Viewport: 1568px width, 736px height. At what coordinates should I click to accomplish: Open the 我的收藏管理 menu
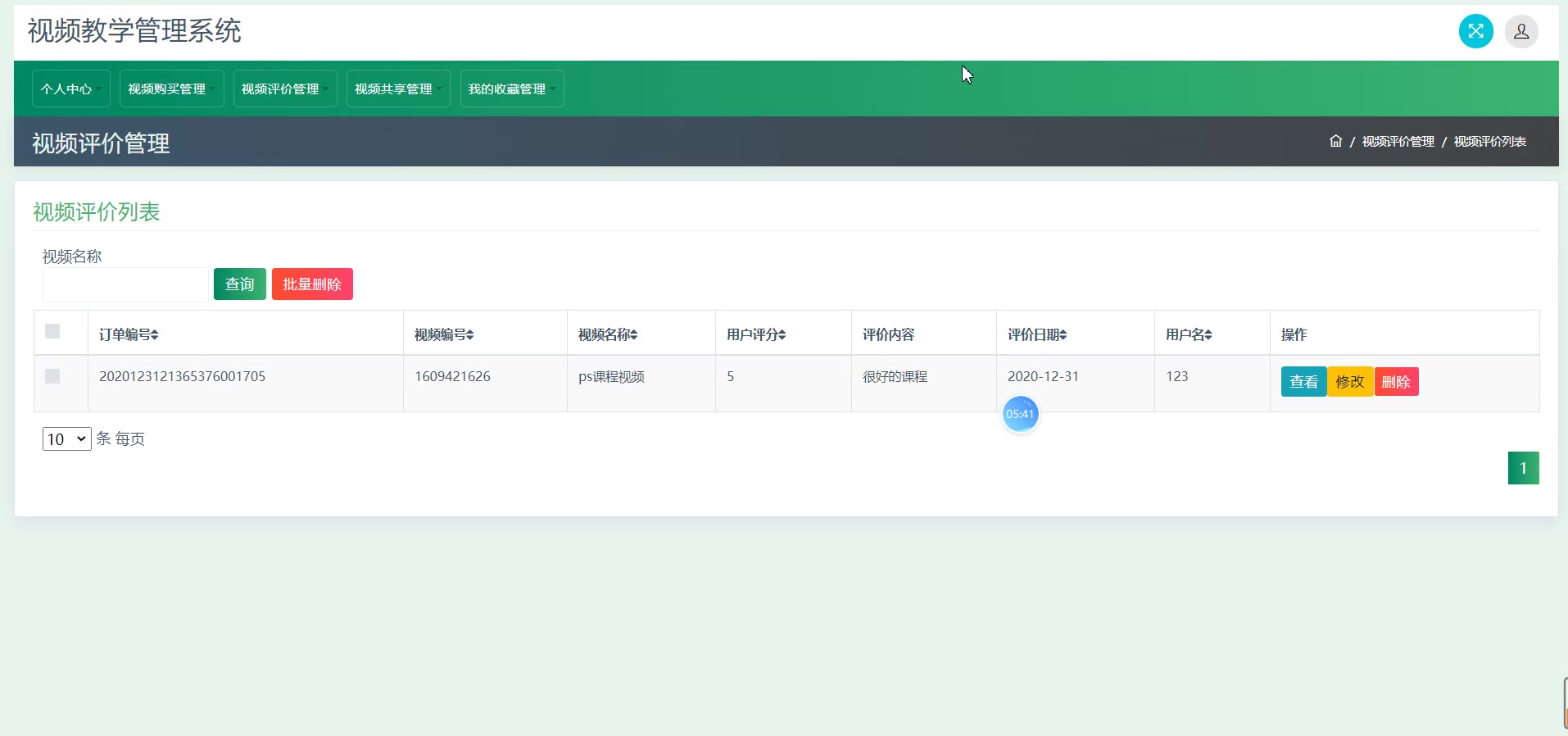[x=511, y=89]
